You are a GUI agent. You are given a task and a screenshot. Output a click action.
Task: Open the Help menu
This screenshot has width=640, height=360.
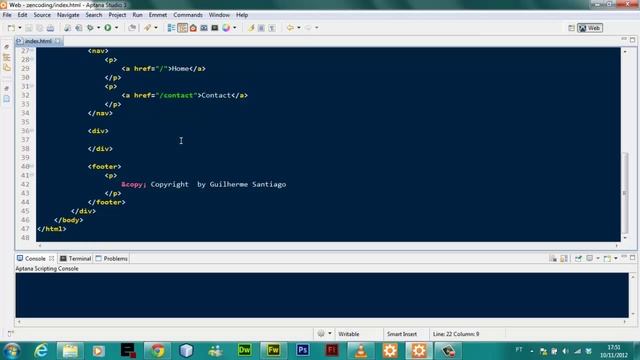pyautogui.click(x=242, y=15)
